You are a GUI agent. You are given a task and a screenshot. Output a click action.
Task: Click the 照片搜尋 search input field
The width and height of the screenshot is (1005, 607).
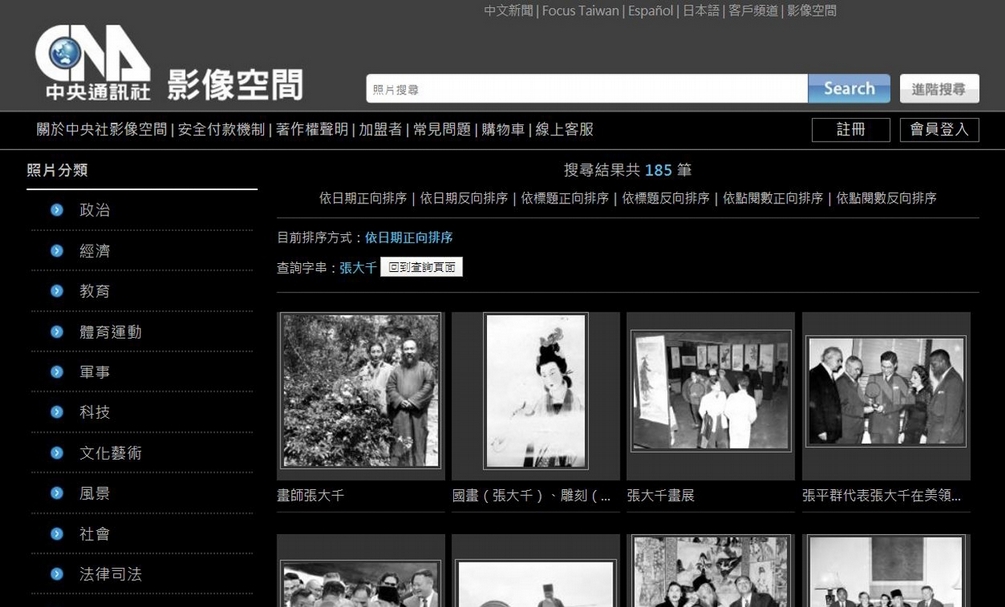click(586, 88)
